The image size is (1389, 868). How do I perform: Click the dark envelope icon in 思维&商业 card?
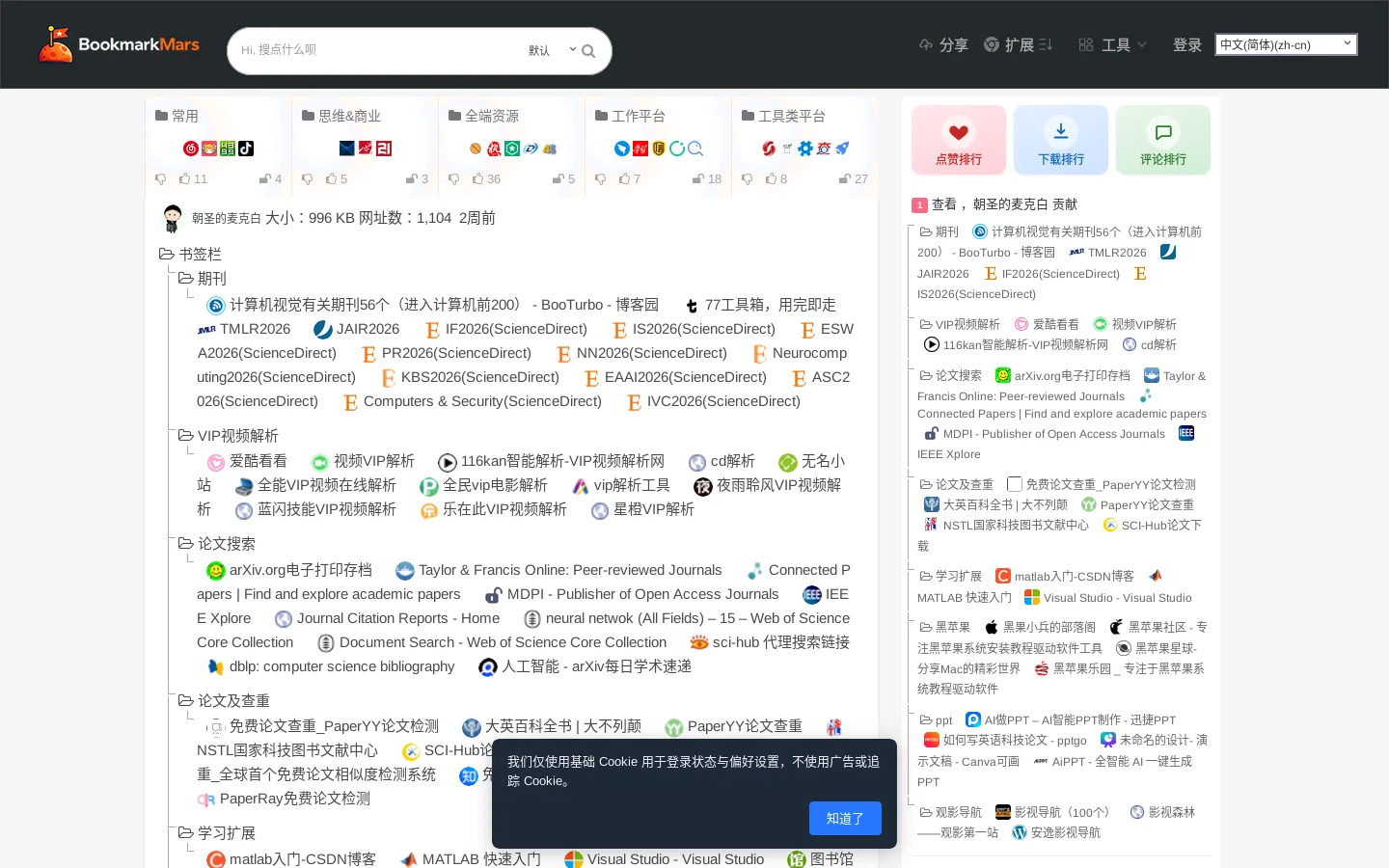tap(347, 149)
